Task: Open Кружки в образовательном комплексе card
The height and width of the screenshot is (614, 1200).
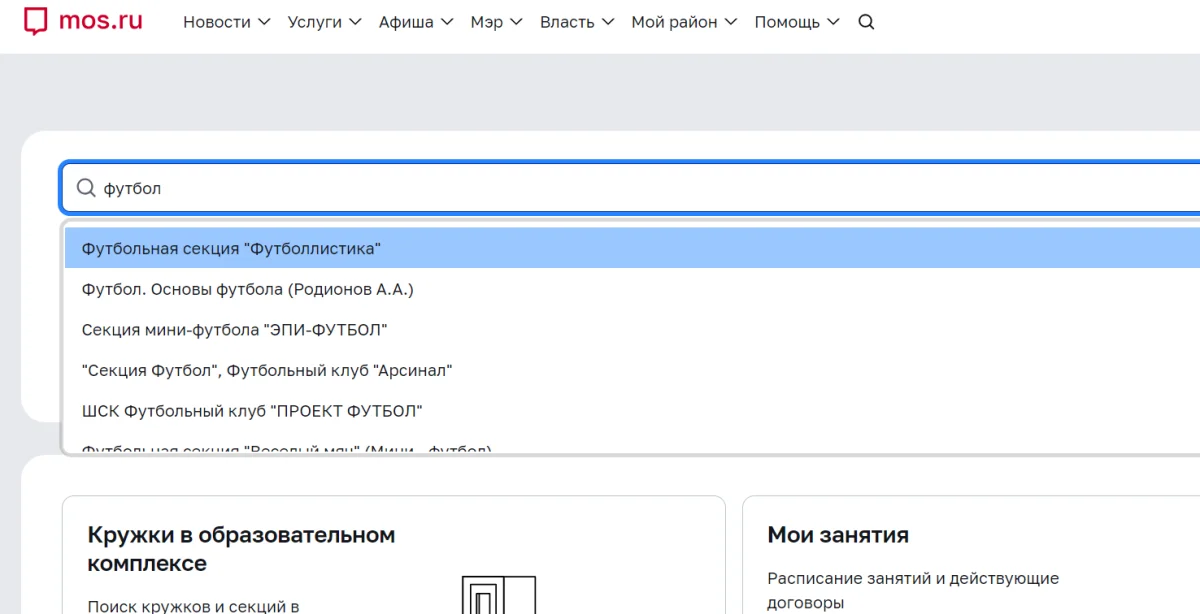Action: (394, 555)
